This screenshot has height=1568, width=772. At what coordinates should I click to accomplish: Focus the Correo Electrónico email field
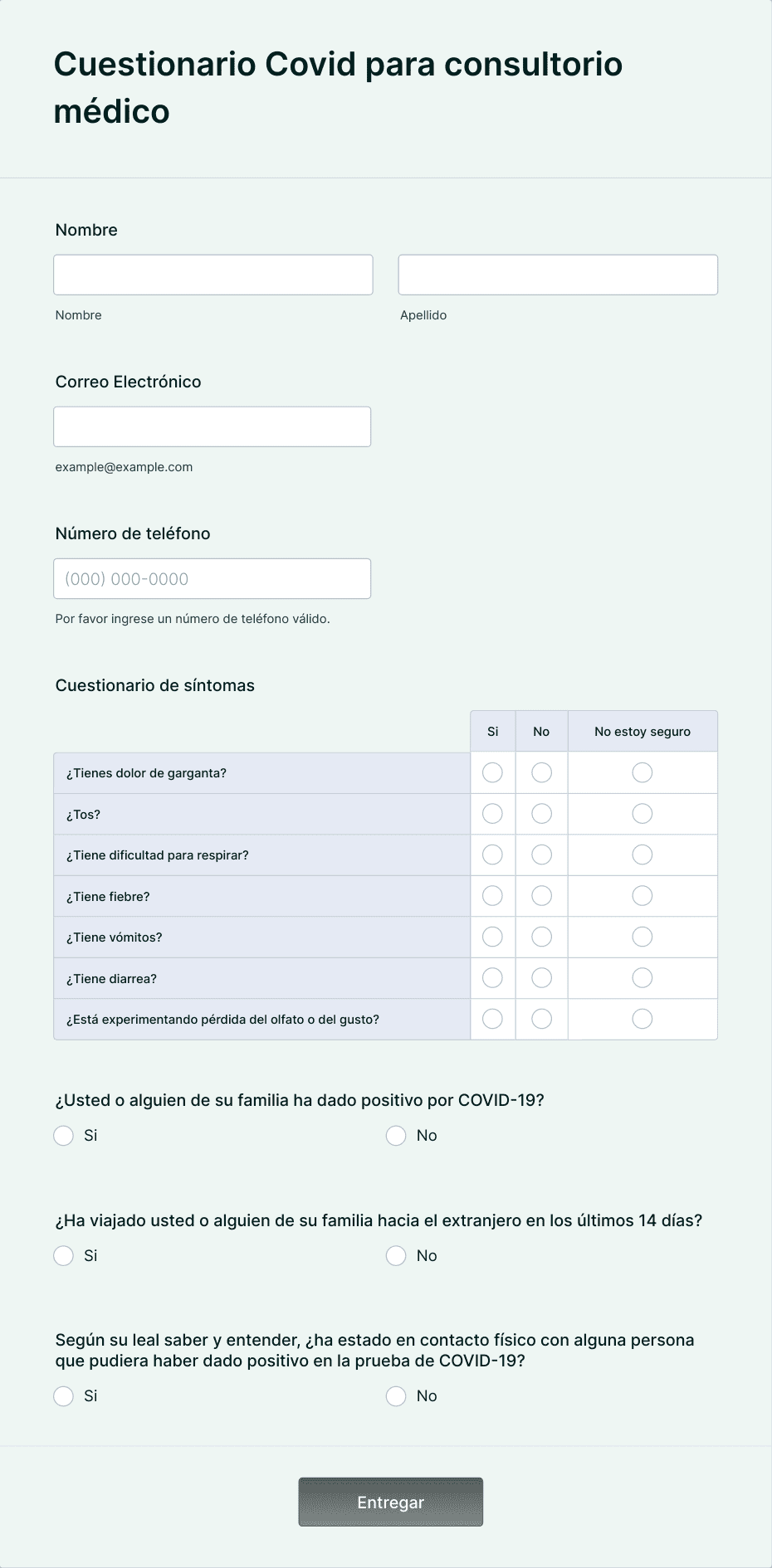[213, 426]
